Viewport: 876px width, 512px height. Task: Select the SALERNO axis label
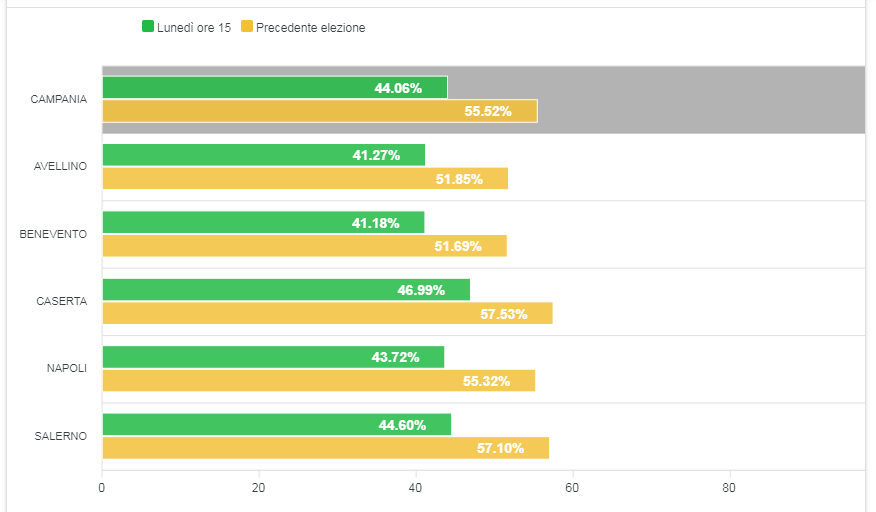coord(62,436)
